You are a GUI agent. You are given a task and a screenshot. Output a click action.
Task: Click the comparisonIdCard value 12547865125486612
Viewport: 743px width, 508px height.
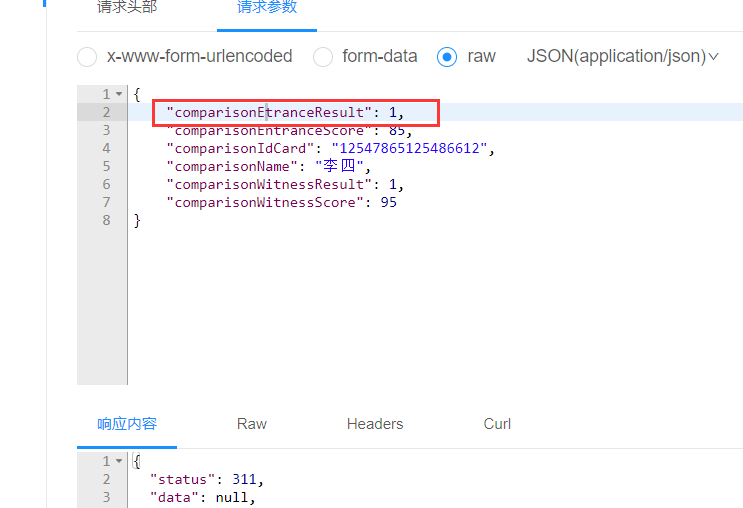coord(409,148)
